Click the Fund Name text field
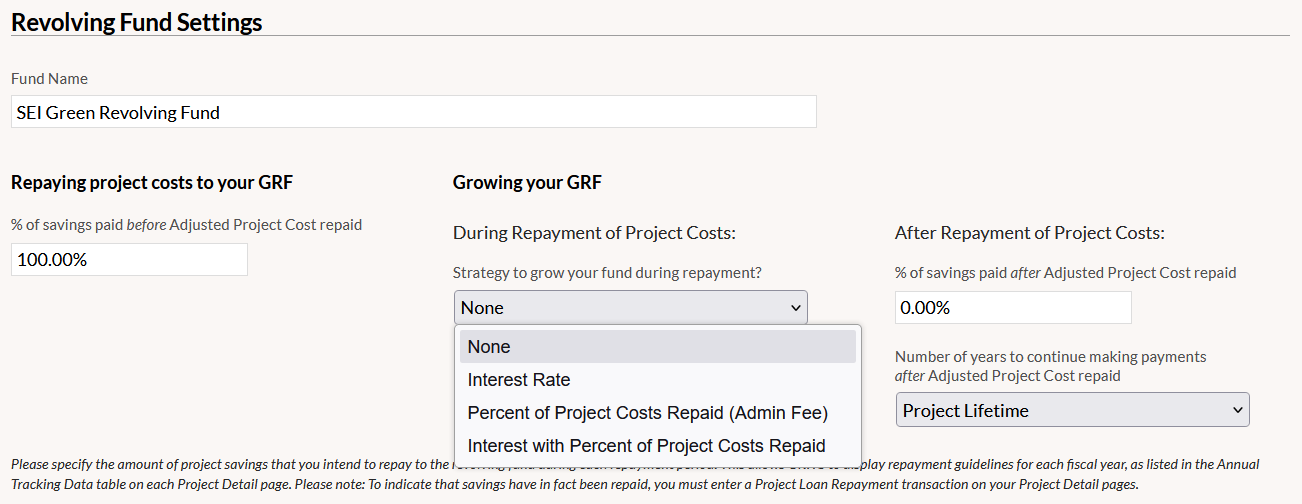Viewport: 1302px width, 504px height. pos(414,112)
